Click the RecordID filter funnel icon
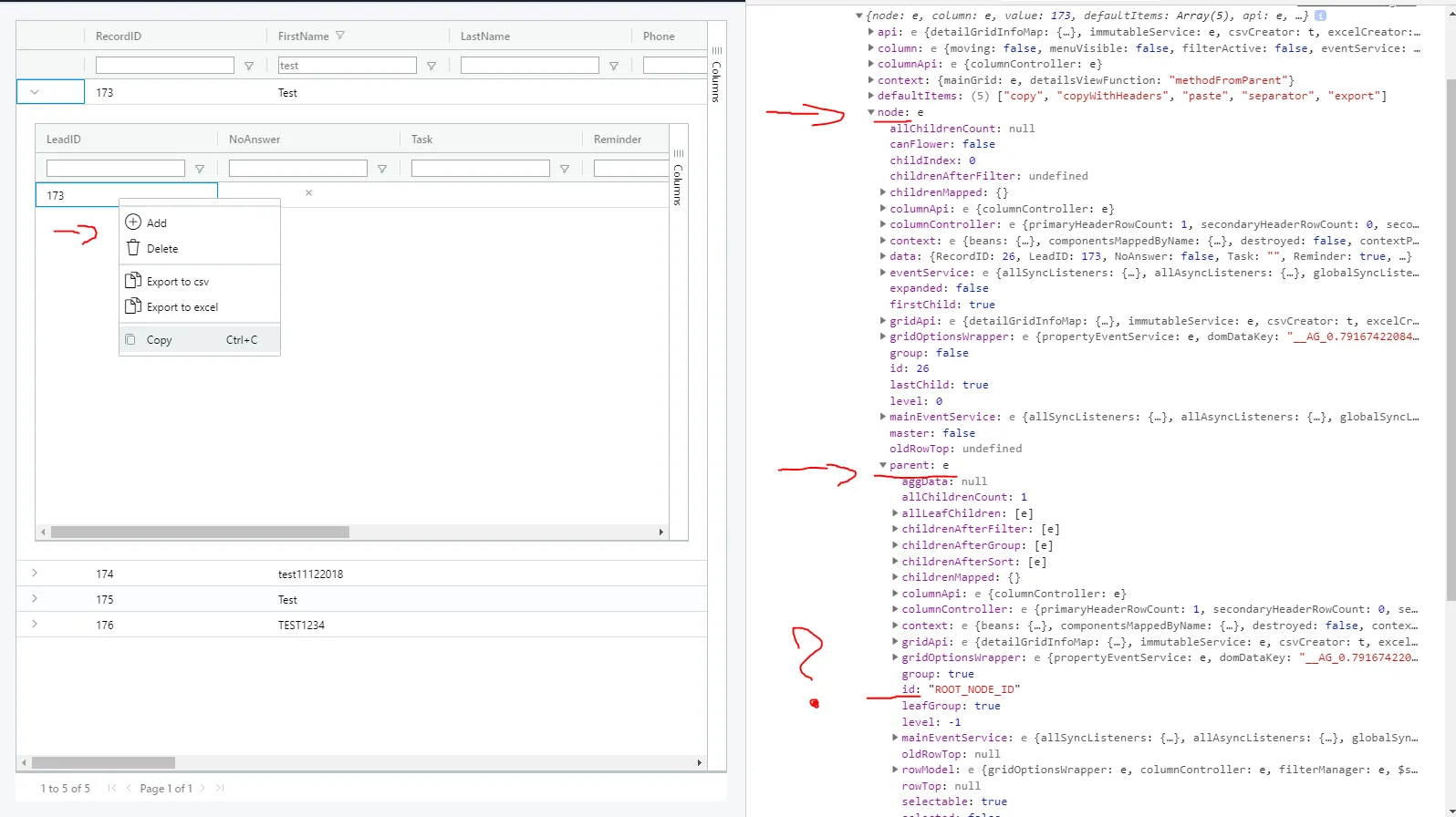The image size is (1456, 817). click(249, 66)
